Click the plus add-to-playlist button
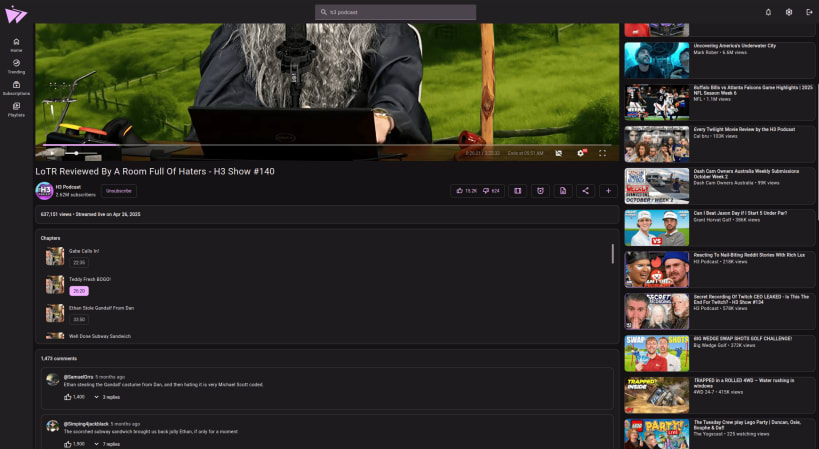The image size is (819, 449). click(608, 191)
